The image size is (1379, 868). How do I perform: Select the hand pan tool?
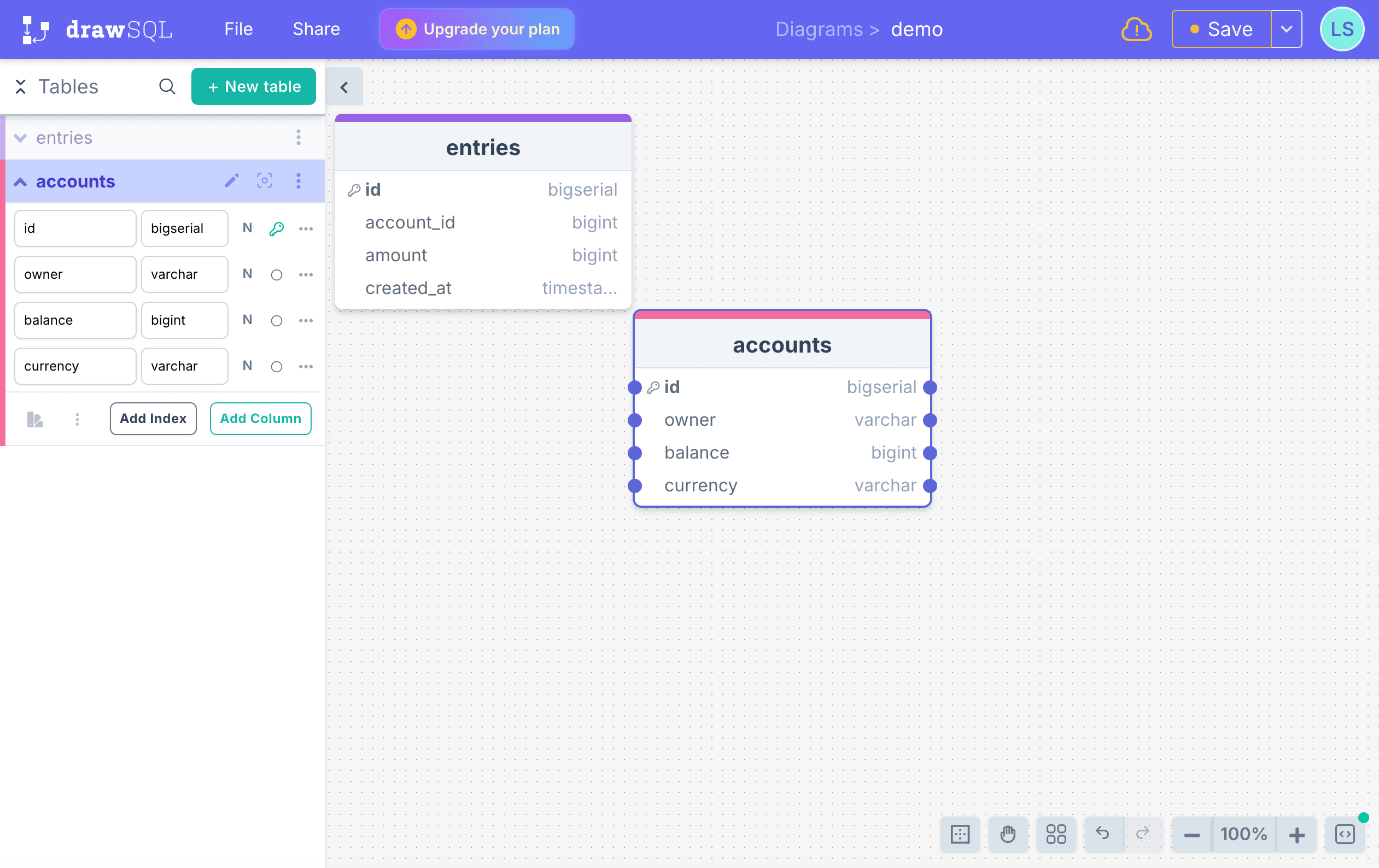coord(1007,834)
